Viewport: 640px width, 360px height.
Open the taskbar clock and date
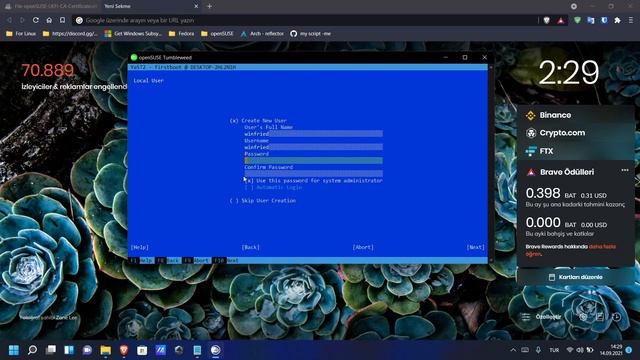(x=611, y=350)
